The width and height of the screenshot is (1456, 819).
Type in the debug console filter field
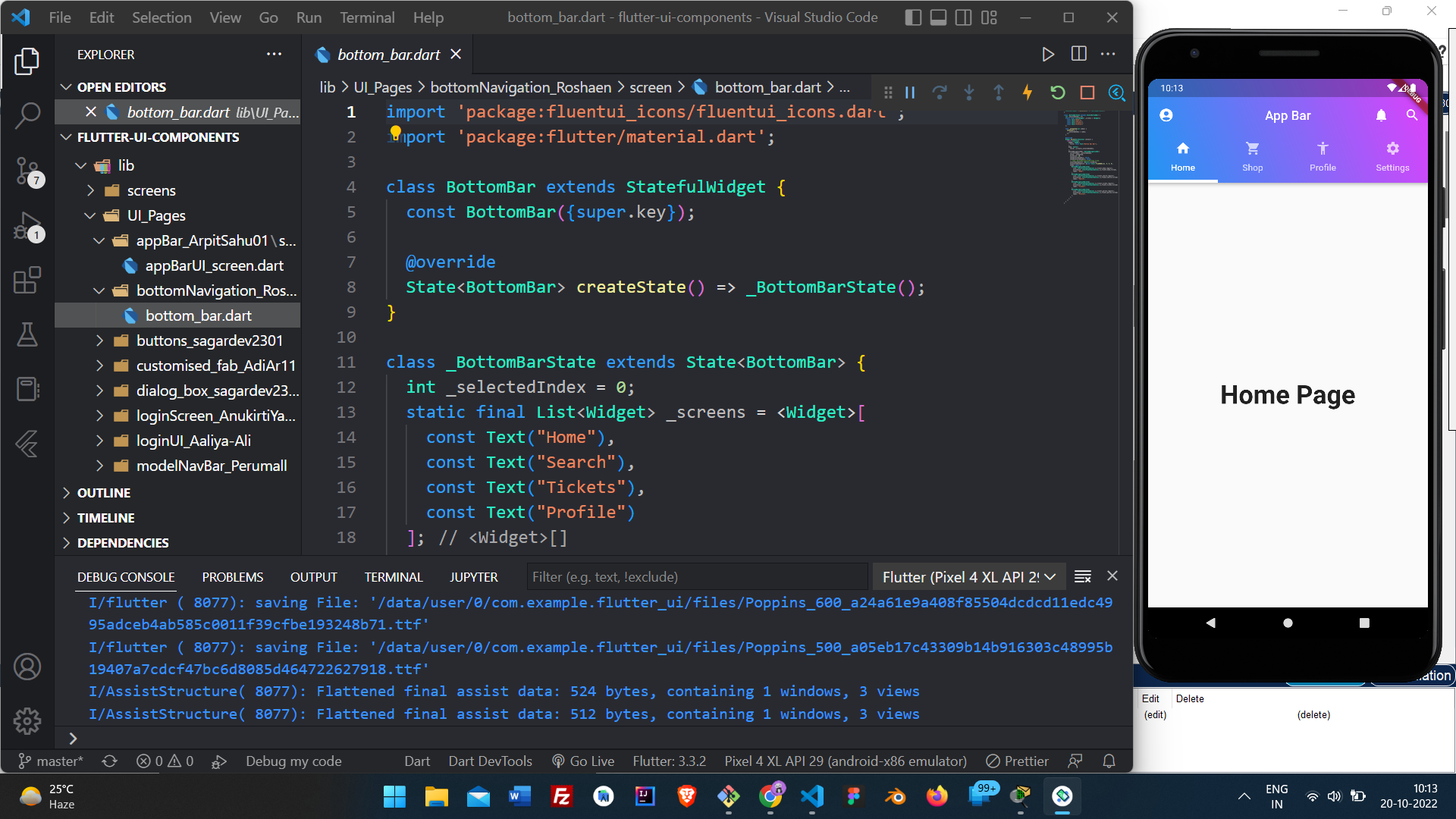coord(696,576)
